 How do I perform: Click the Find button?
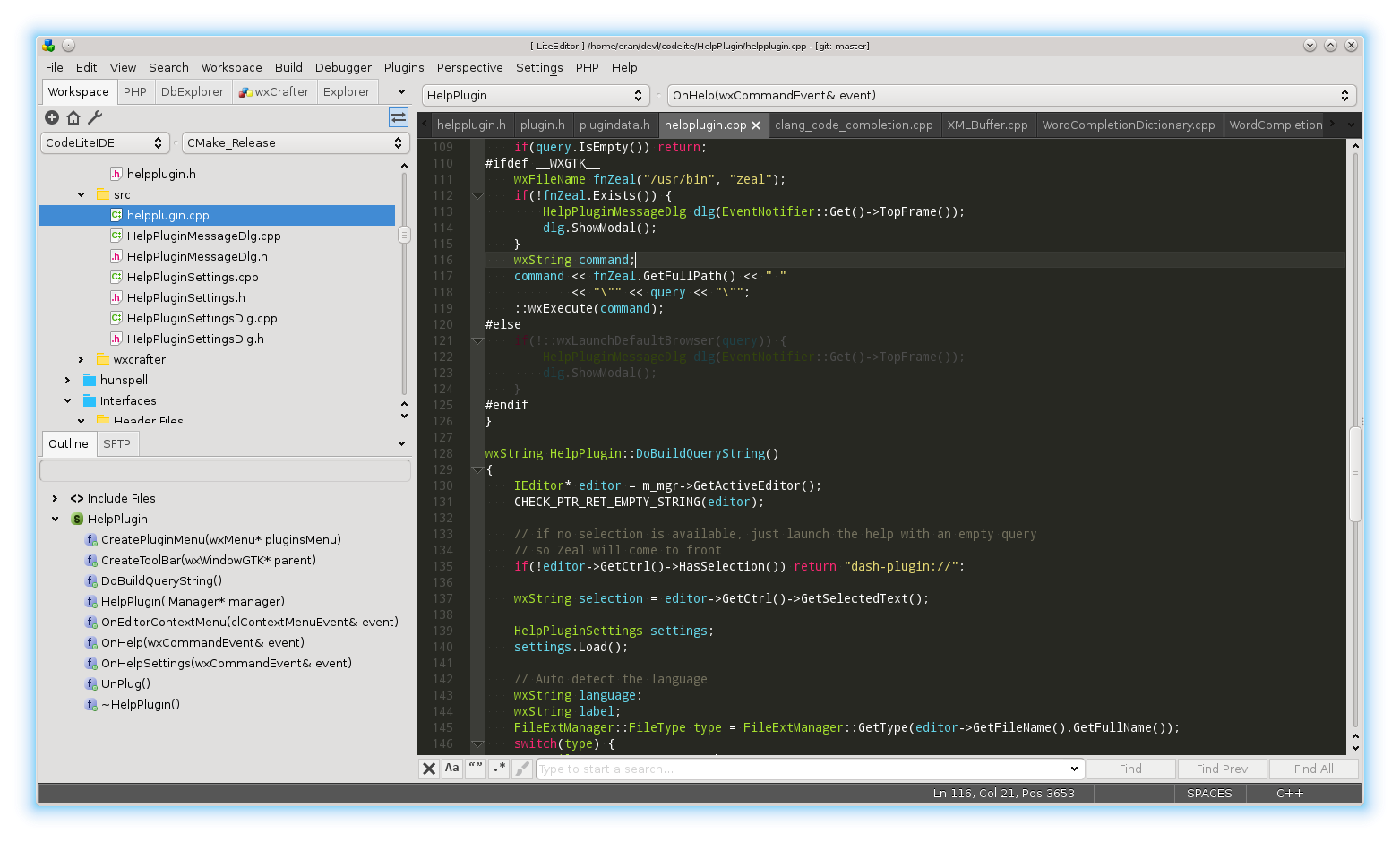point(1130,769)
